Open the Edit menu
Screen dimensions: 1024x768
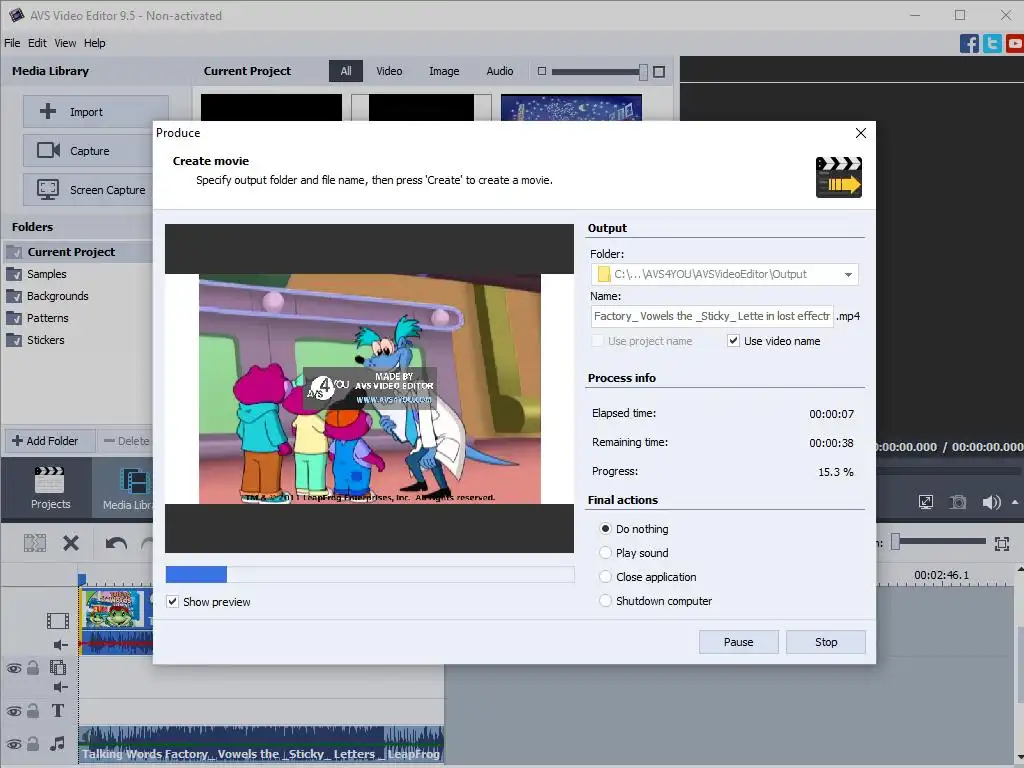37,43
